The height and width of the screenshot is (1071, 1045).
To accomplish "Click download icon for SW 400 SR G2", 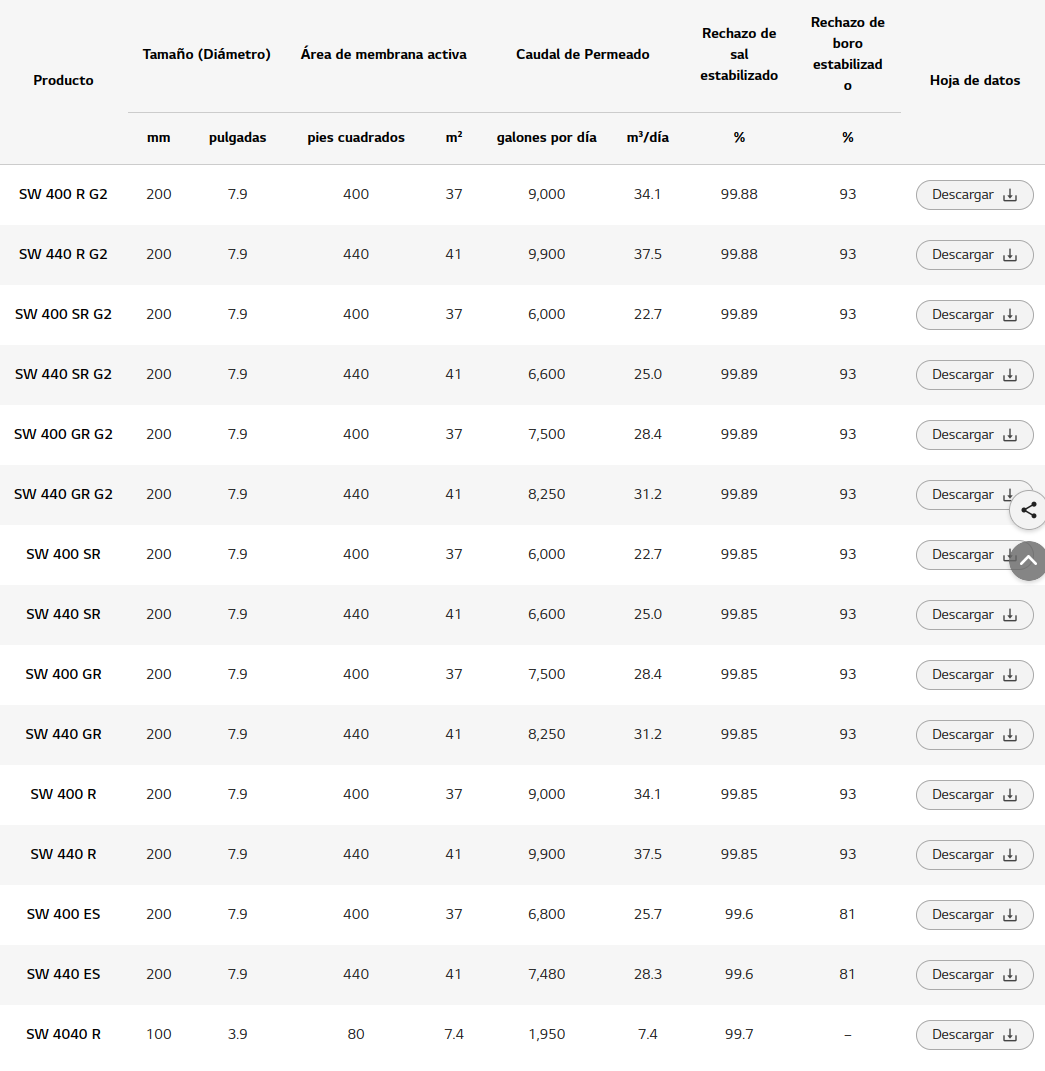I will (x=1010, y=315).
